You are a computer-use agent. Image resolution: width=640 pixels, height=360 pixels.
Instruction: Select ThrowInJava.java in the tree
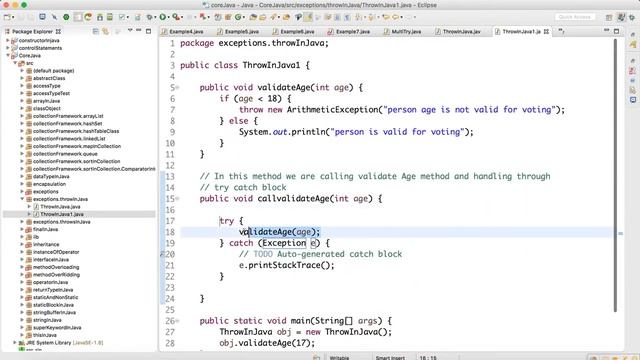[60, 207]
